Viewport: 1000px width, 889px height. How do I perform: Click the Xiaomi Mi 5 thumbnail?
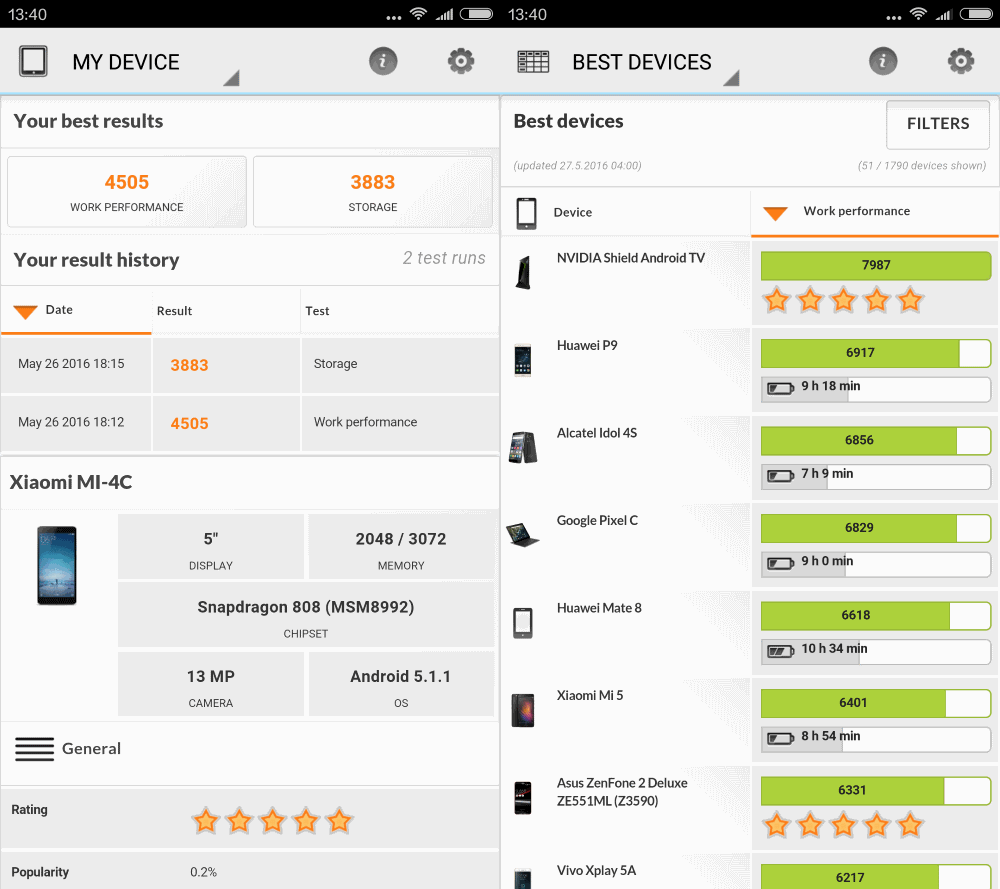(x=523, y=710)
